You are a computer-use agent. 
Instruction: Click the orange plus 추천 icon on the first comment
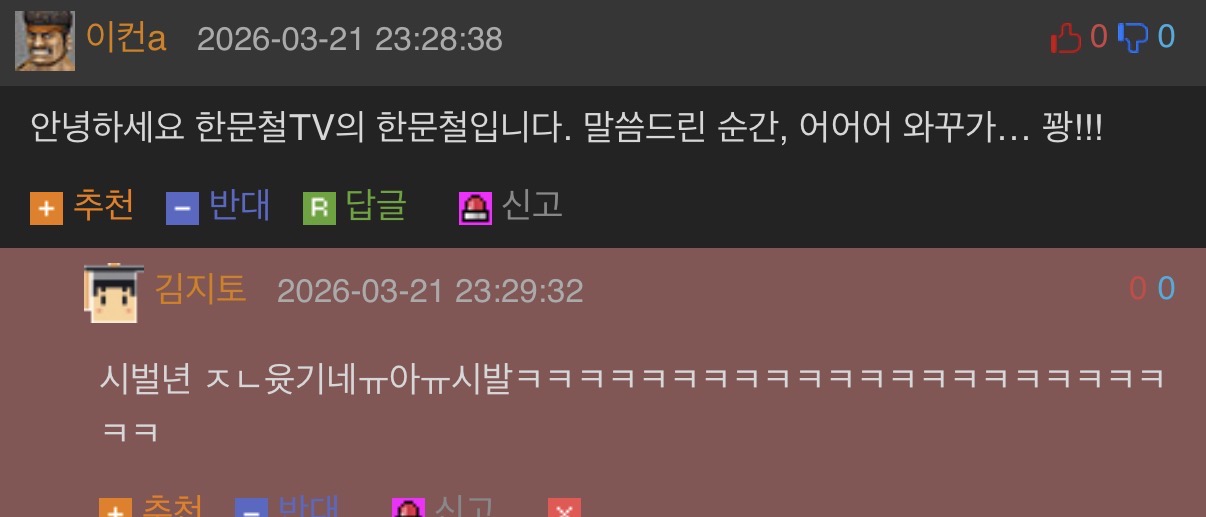point(46,208)
